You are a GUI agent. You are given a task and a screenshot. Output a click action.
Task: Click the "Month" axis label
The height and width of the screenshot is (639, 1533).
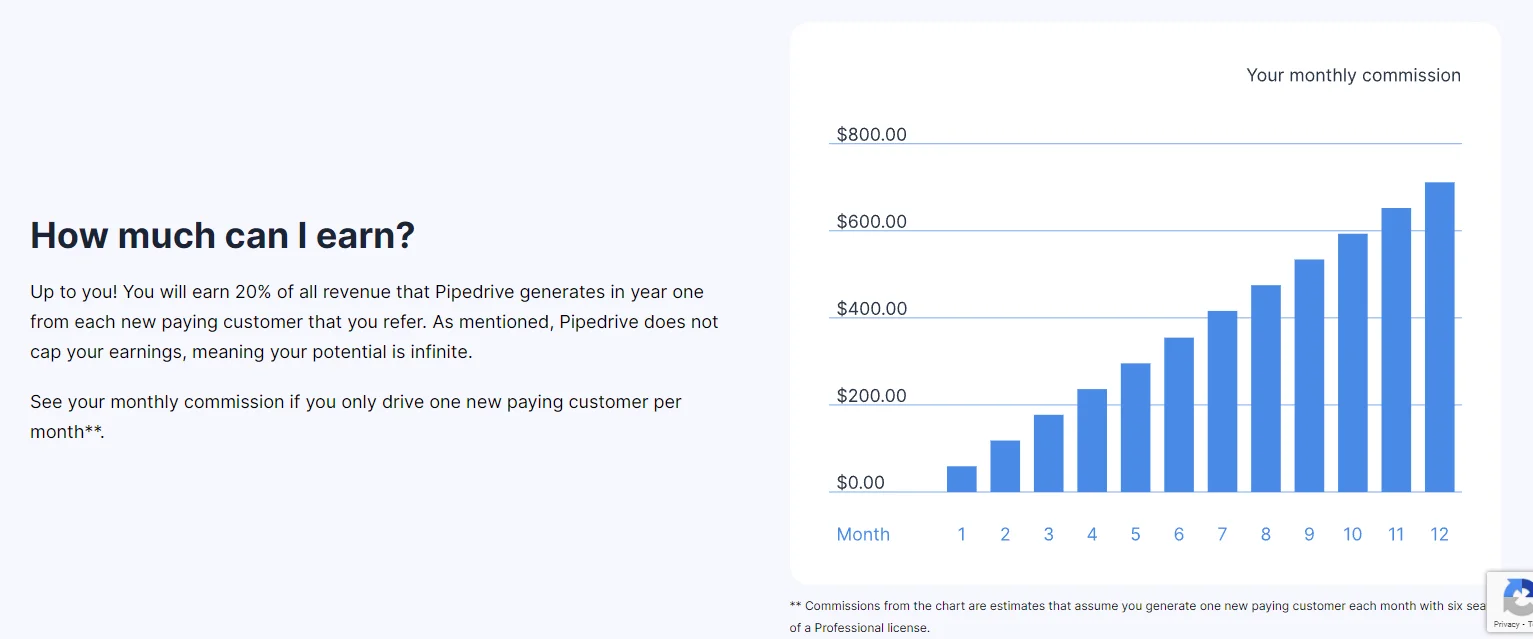(863, 534)
